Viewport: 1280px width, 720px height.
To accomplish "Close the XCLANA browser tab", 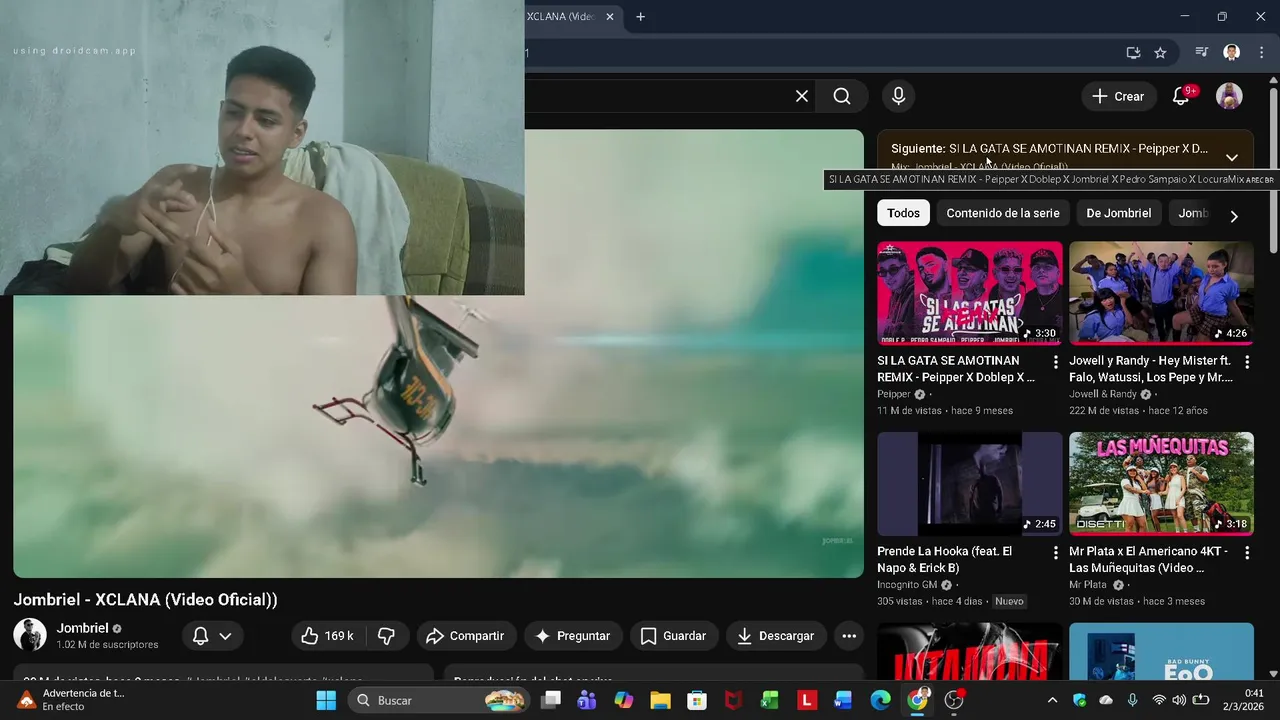I will (610, 16).
